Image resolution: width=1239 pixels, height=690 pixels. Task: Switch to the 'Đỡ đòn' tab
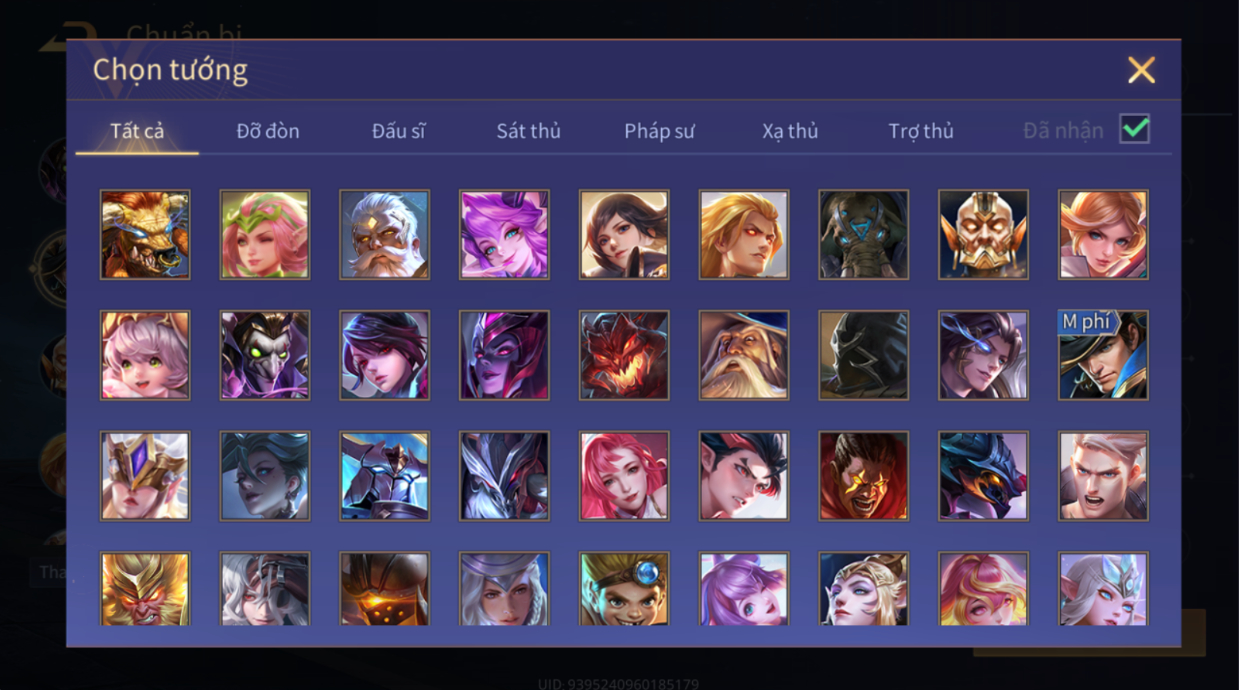268,131
